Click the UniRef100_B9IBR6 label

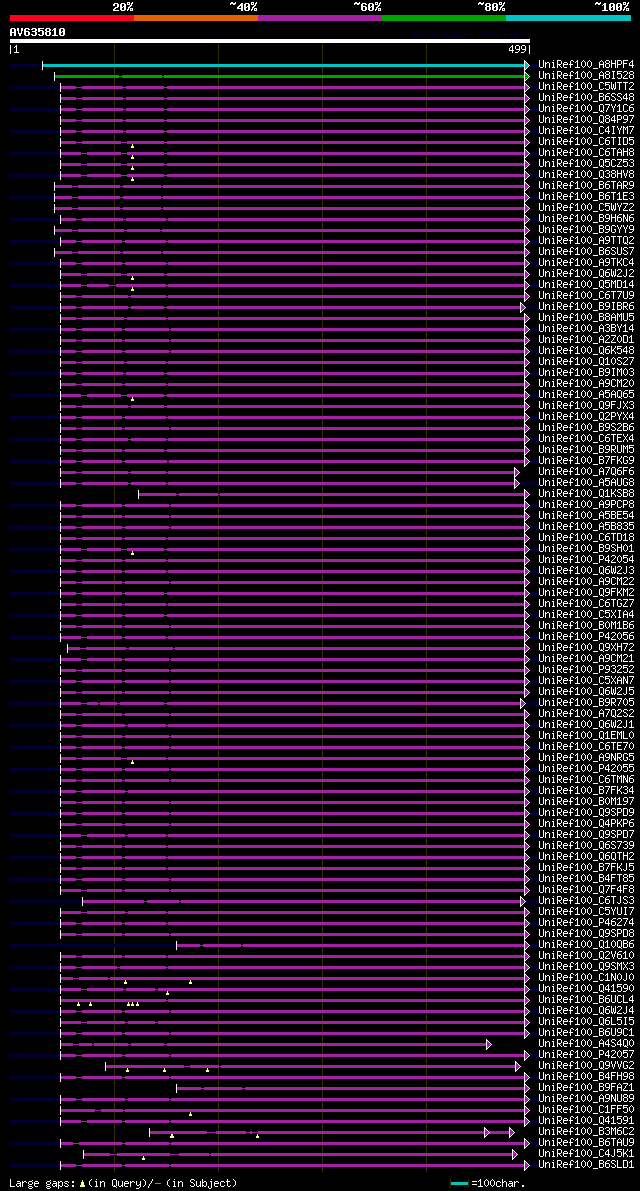[586, 307]
